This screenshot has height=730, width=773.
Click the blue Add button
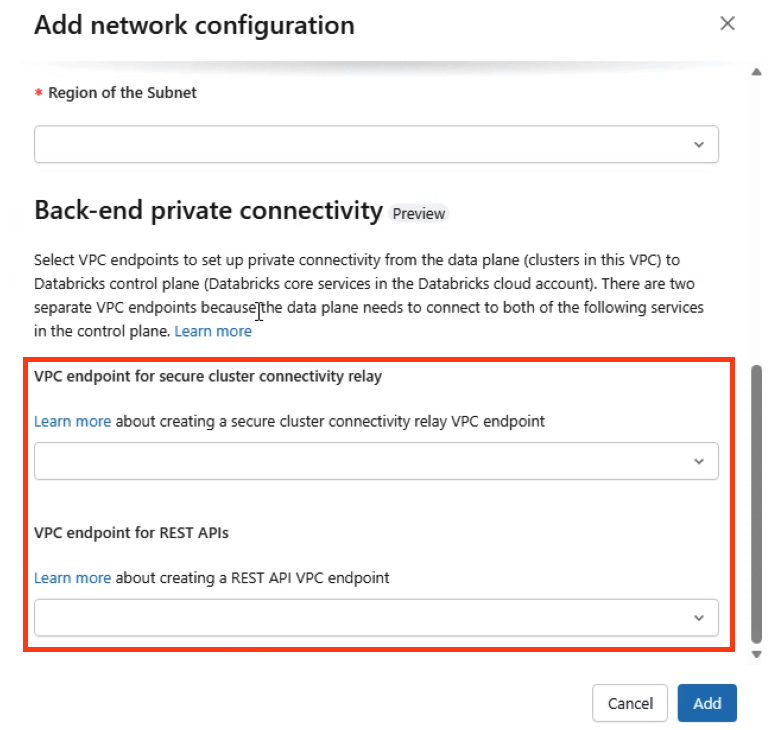pyautogui.click(x=707, y=703)
